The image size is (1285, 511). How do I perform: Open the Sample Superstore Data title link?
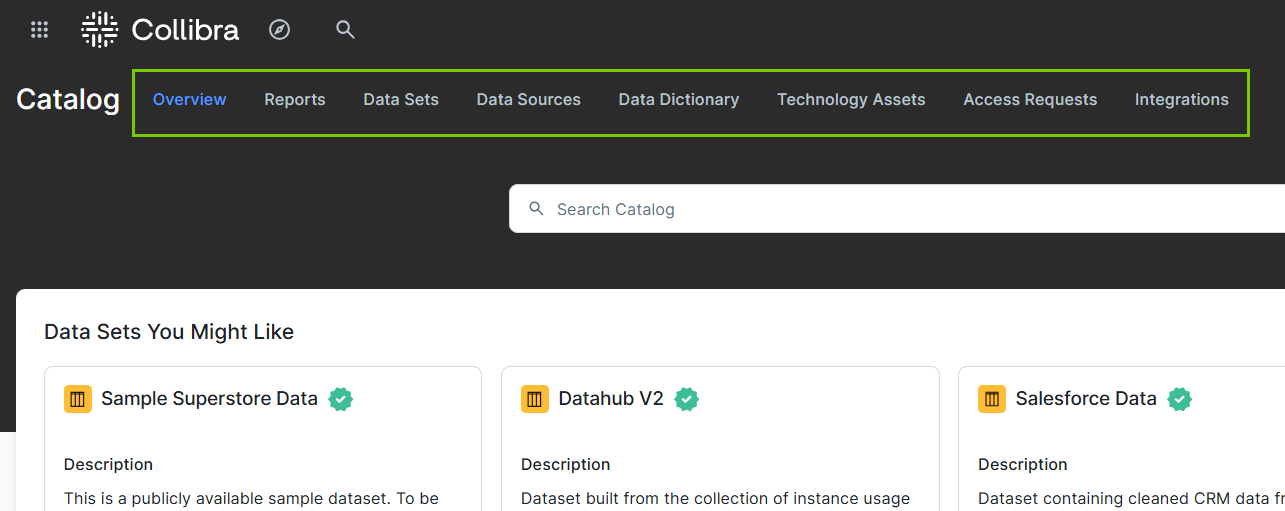click(209, 399)
